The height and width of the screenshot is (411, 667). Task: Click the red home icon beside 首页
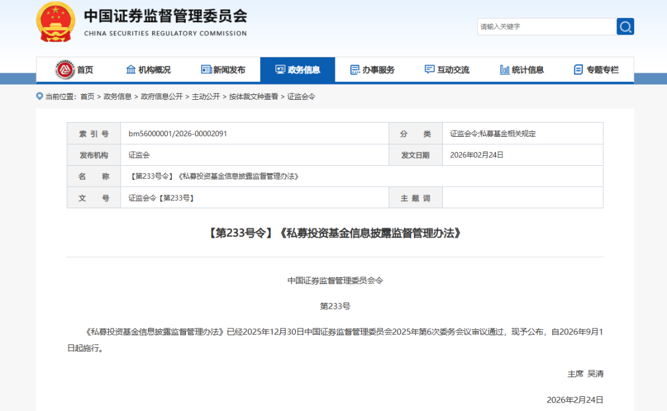point(65,70)
